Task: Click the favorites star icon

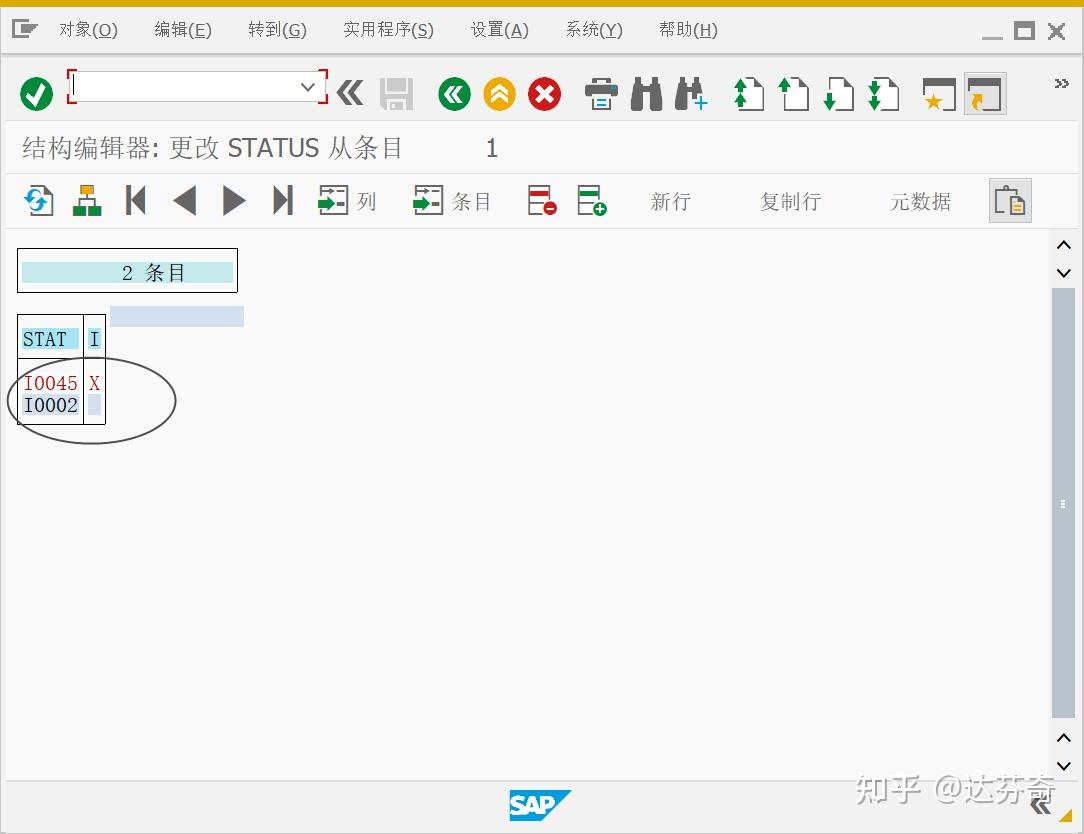Action: tap(938, 93)
